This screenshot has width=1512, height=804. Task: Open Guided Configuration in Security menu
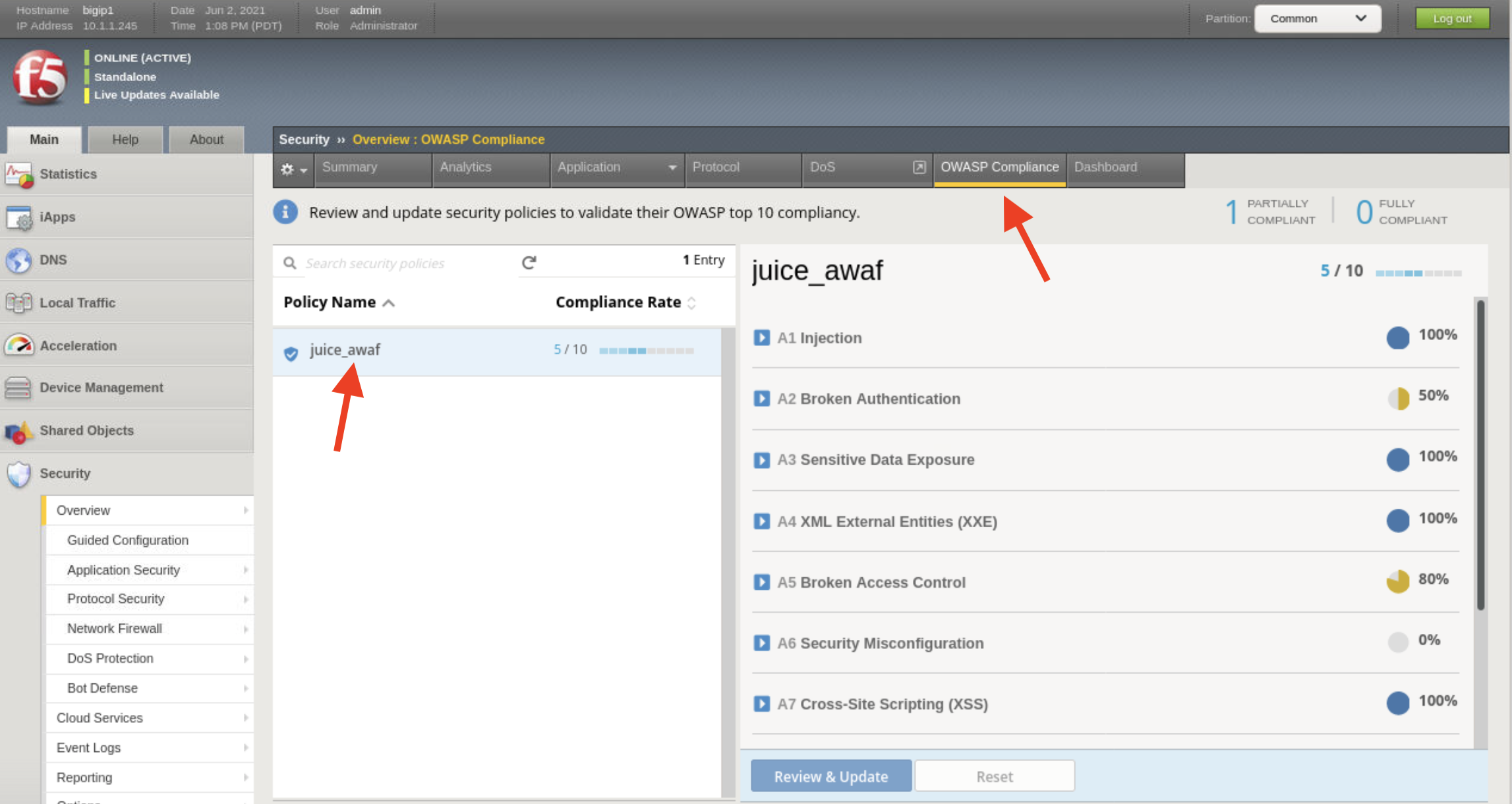click(149, 540)
